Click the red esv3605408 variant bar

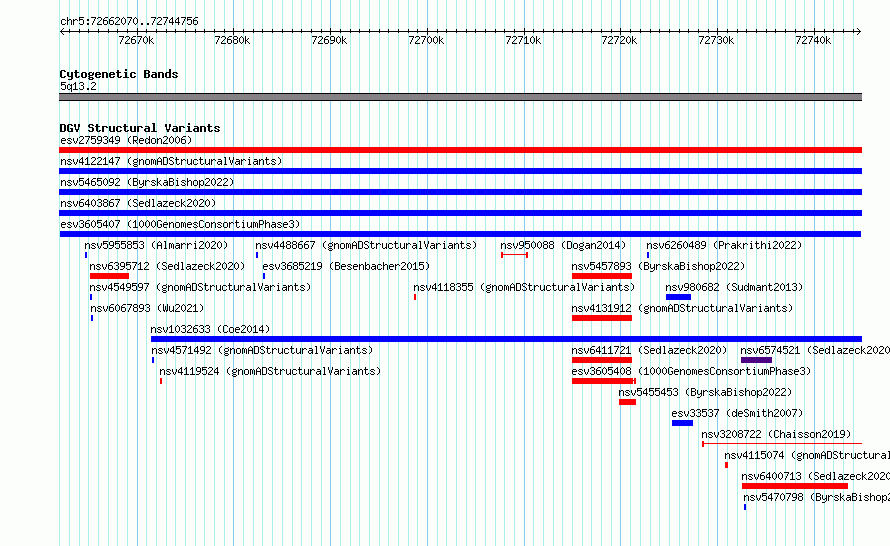pos(603,381)
